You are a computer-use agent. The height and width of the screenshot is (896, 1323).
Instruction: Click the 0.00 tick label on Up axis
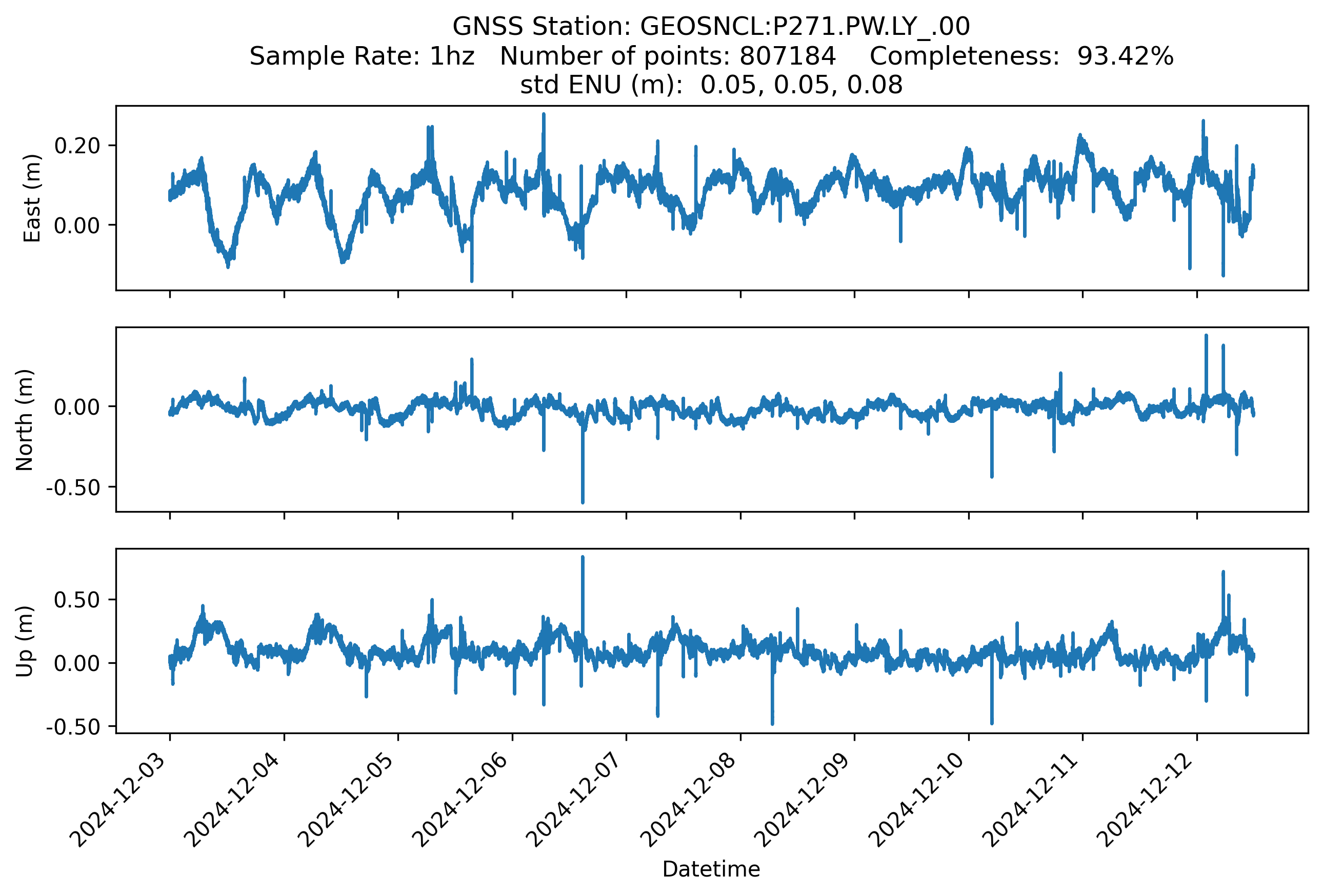(x=77, y=663)
